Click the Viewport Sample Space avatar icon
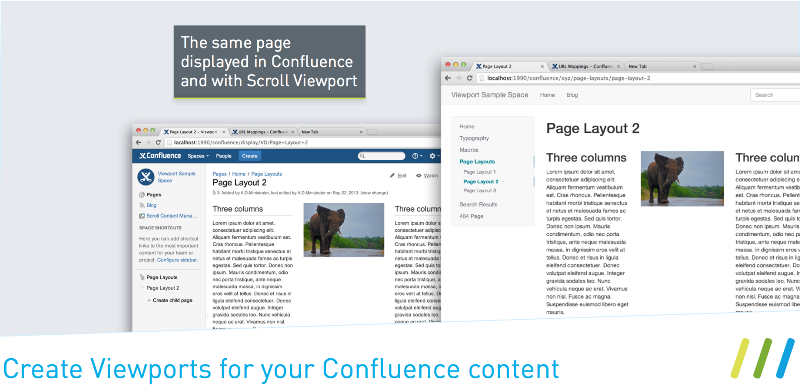 (x=146, y=177)
